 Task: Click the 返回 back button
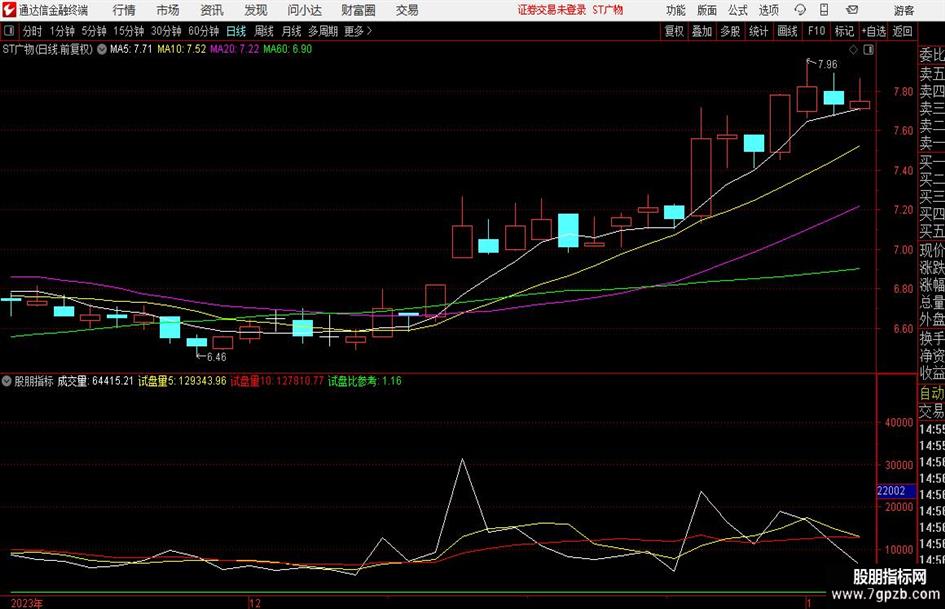[x=902, y=31]
